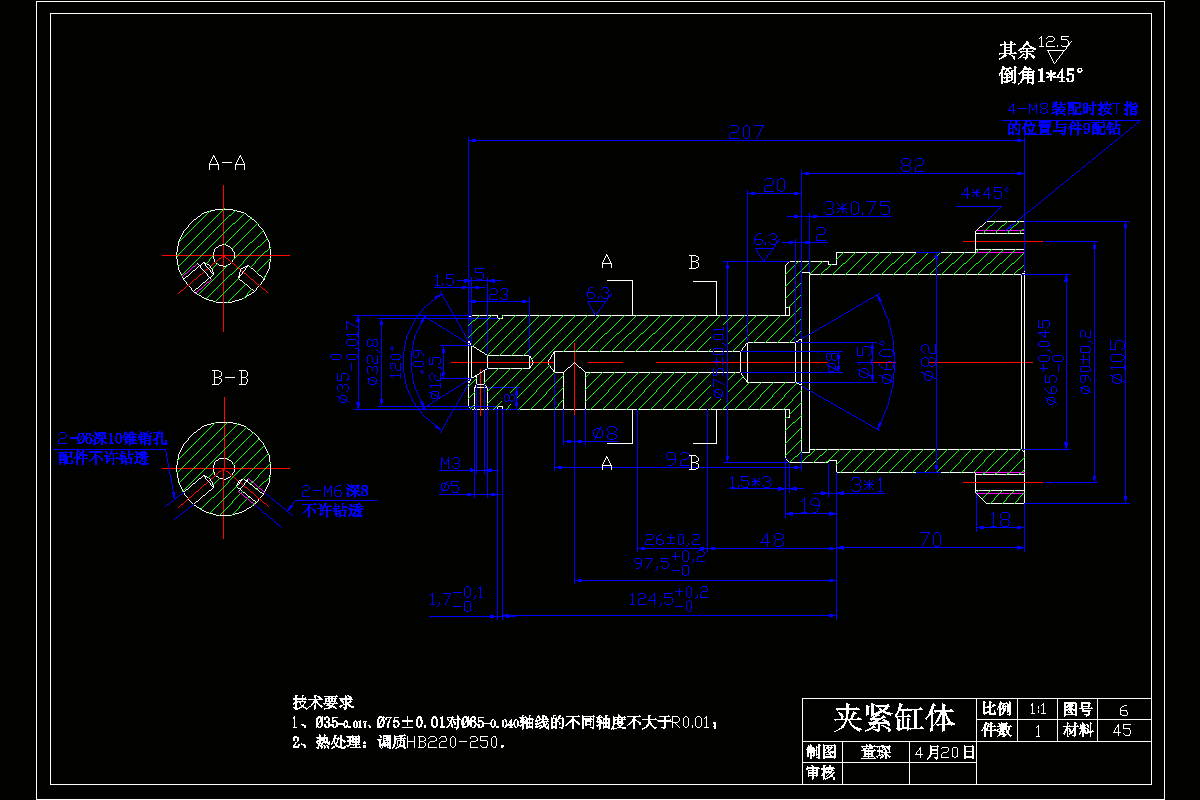This screenshot has height=800, width=1200.
Task: Click the '其余' surface finish note
Action: pos(1016,51)
